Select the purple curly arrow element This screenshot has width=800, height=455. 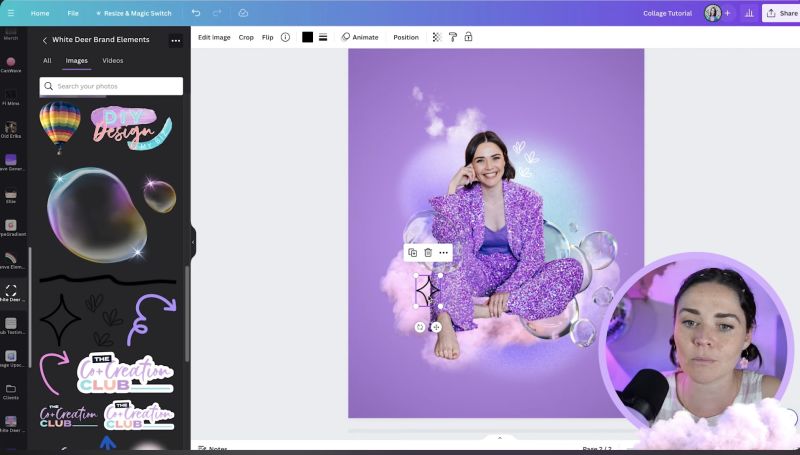coord(152,319)
